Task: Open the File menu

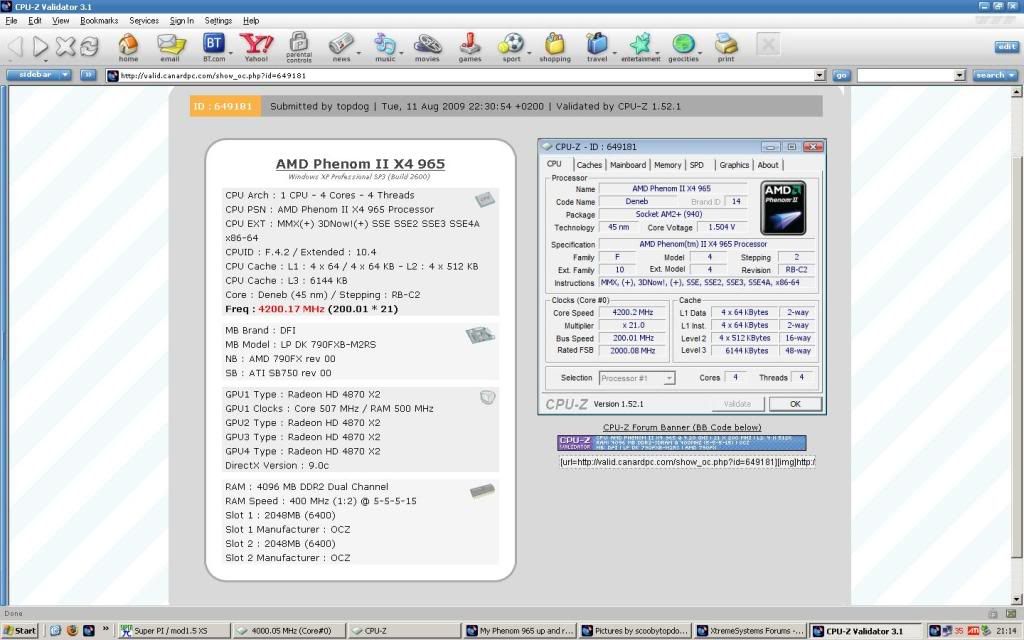Action: tap(11, 21)
